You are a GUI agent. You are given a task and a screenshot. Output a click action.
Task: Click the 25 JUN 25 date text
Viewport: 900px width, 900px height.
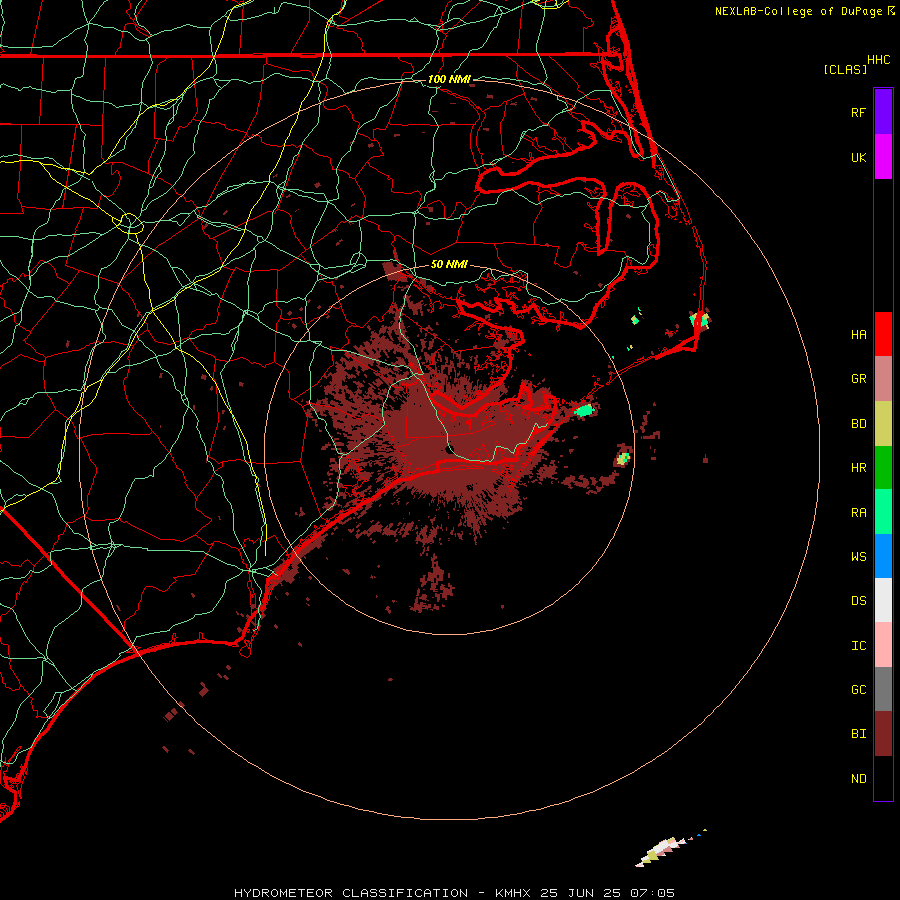click(580, 893)
